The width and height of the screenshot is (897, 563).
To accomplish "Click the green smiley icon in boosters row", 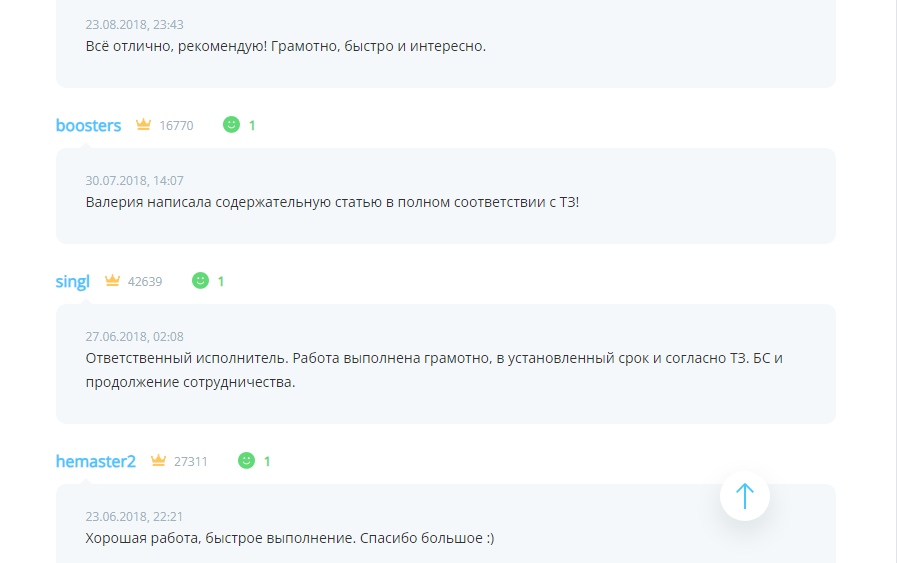I will click(231, 124).
